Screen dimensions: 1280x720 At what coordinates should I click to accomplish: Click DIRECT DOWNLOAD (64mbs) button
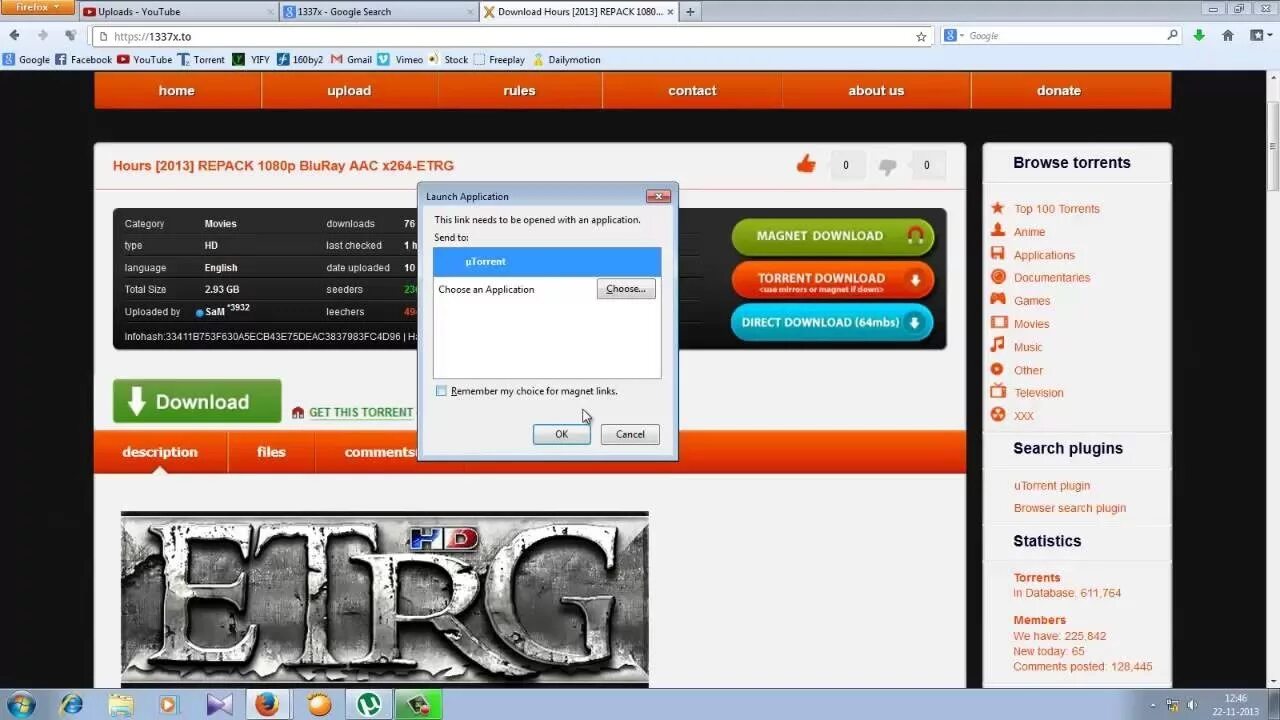[x=833, y=323]
